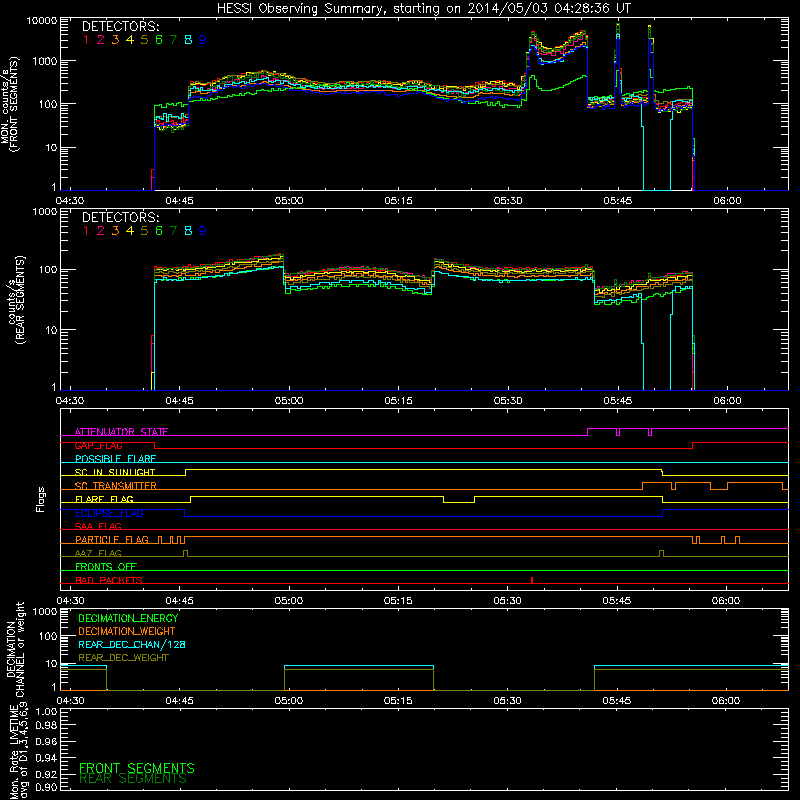Click the ECLIPSE_FLAG label
The image size is (800, 800).
(109, 513)
